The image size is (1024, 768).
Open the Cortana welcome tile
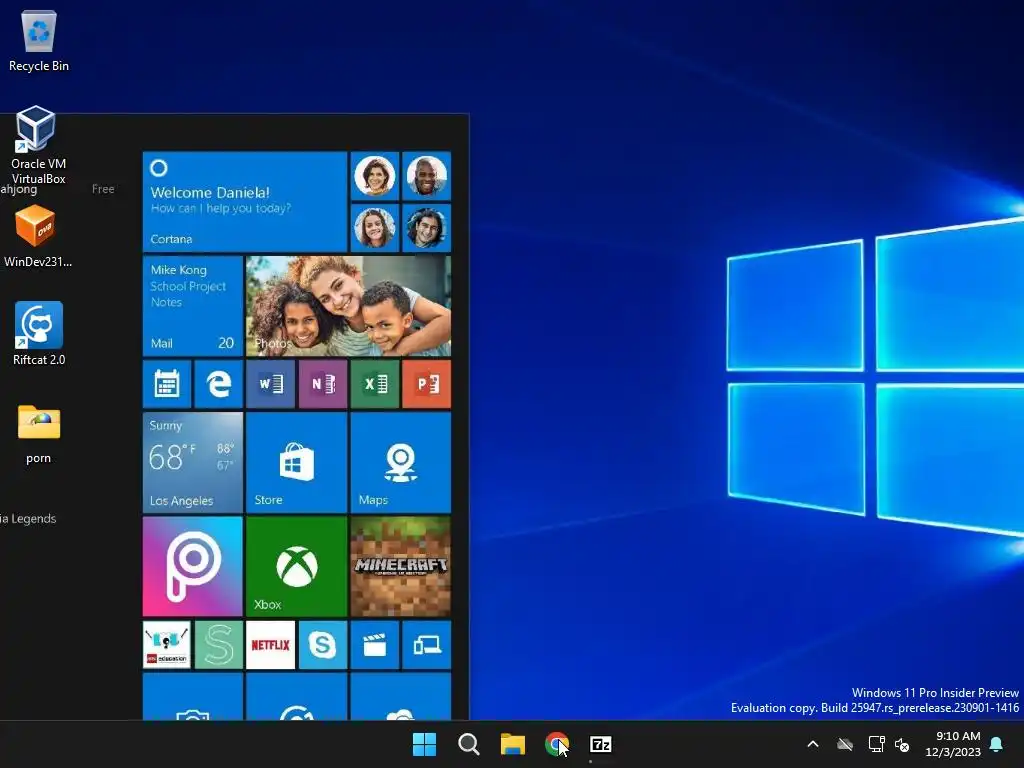tap(245, 202)
